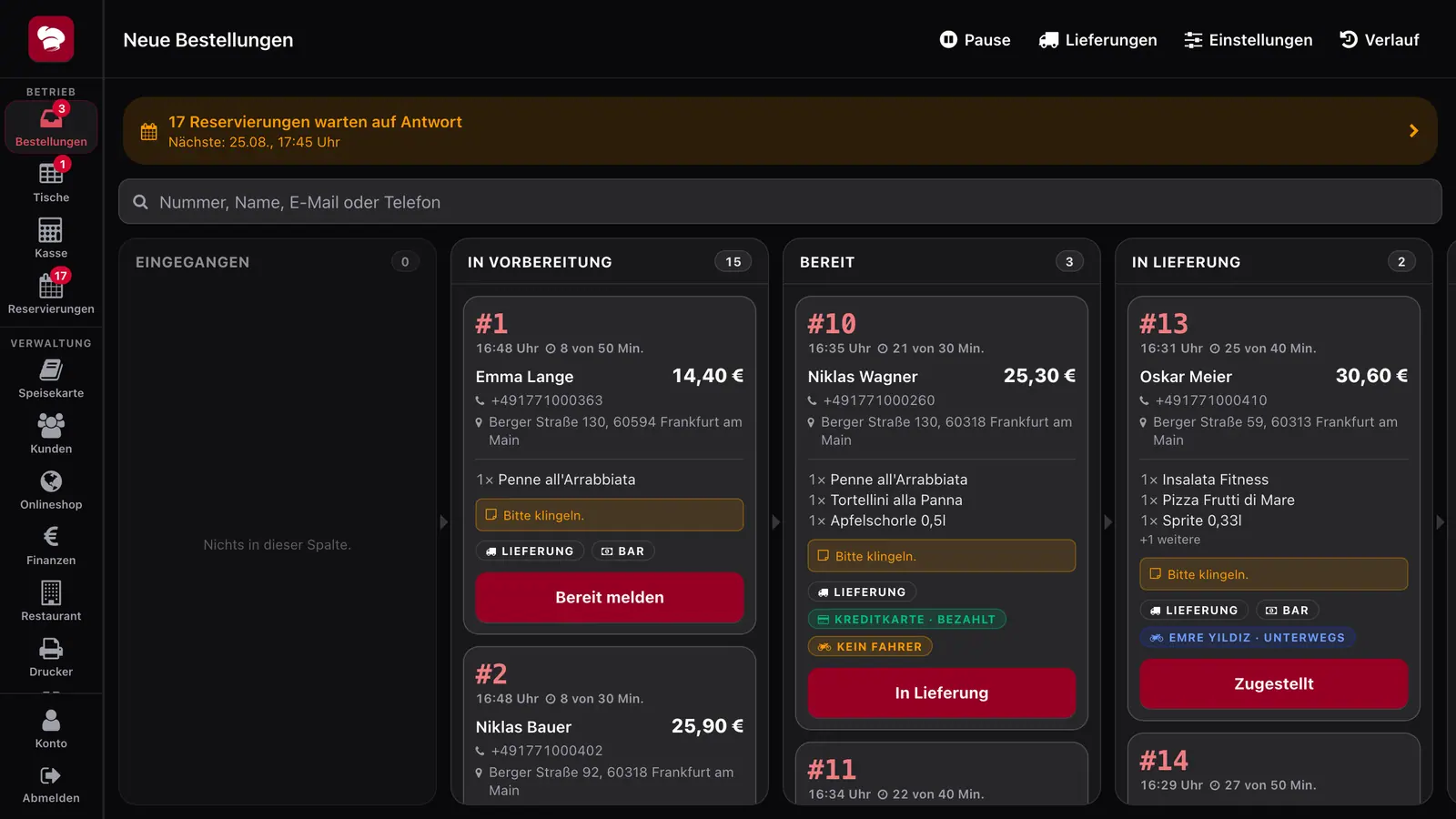Screen dimensions: 1456x819
Task: Click Bitte klingeln note on order #10
Action: tap(942, 556)
